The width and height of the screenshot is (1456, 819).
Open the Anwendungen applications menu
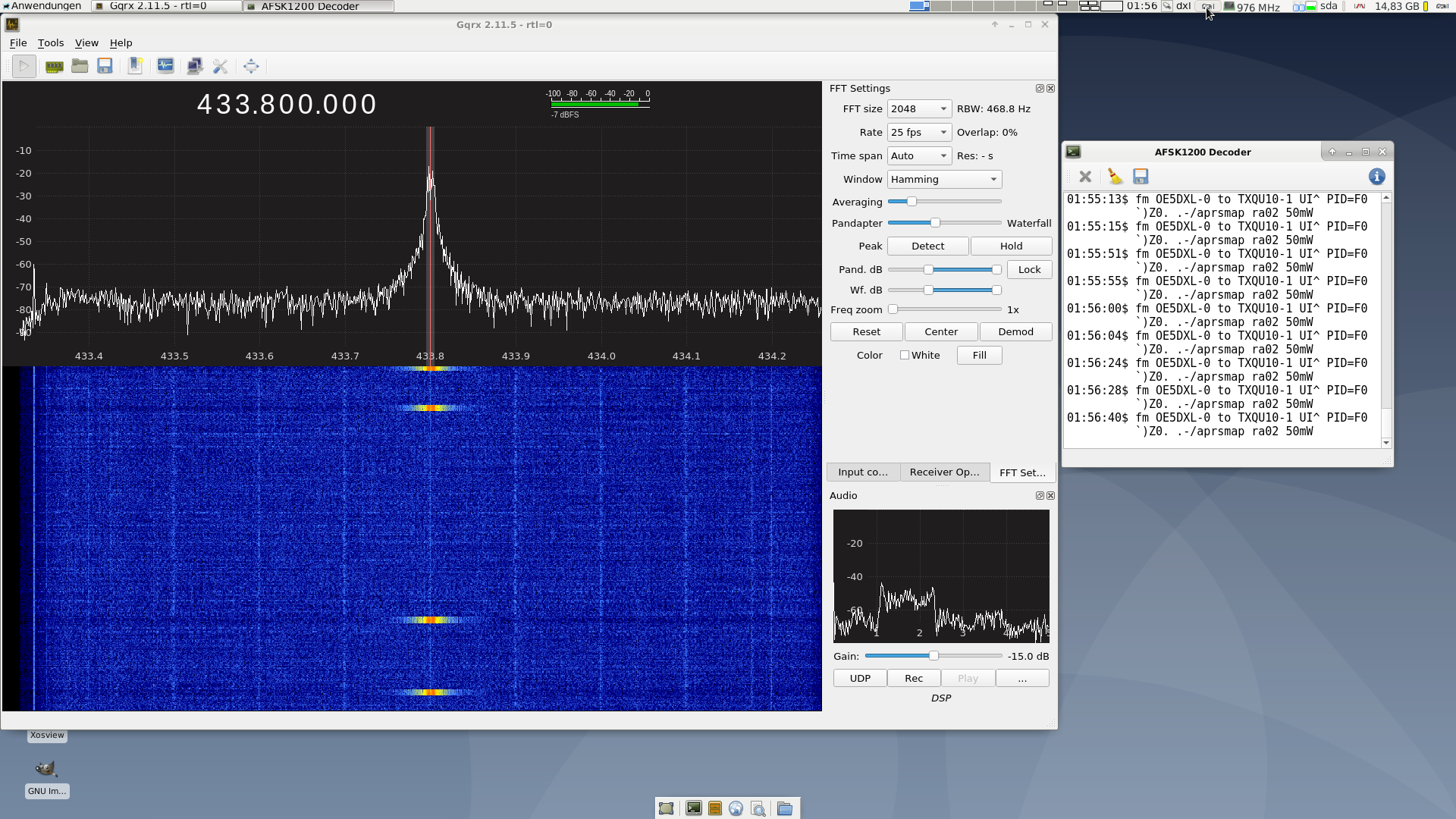pyautogui.click(x=42, y=6)
